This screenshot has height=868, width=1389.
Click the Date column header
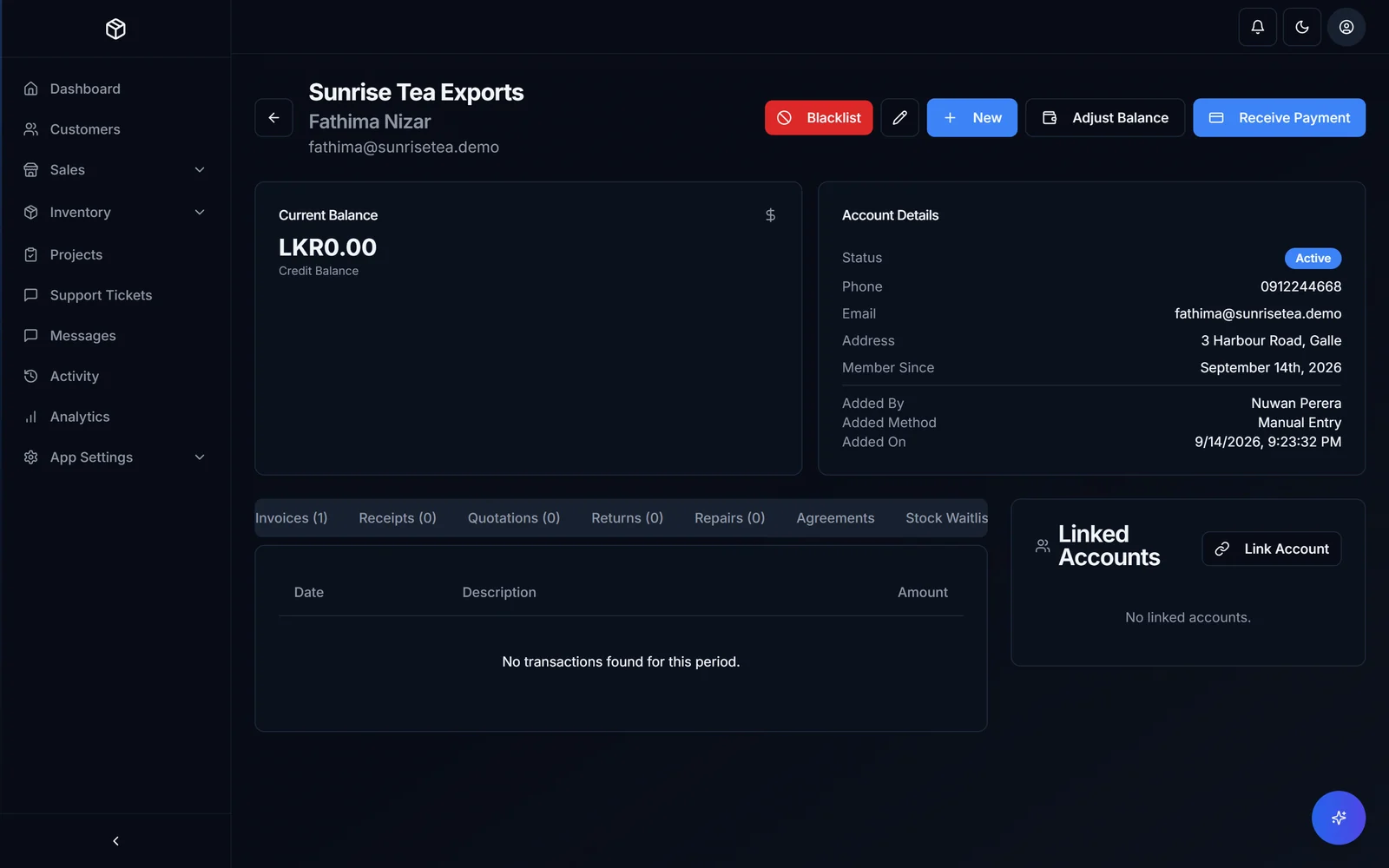(308, 592)
